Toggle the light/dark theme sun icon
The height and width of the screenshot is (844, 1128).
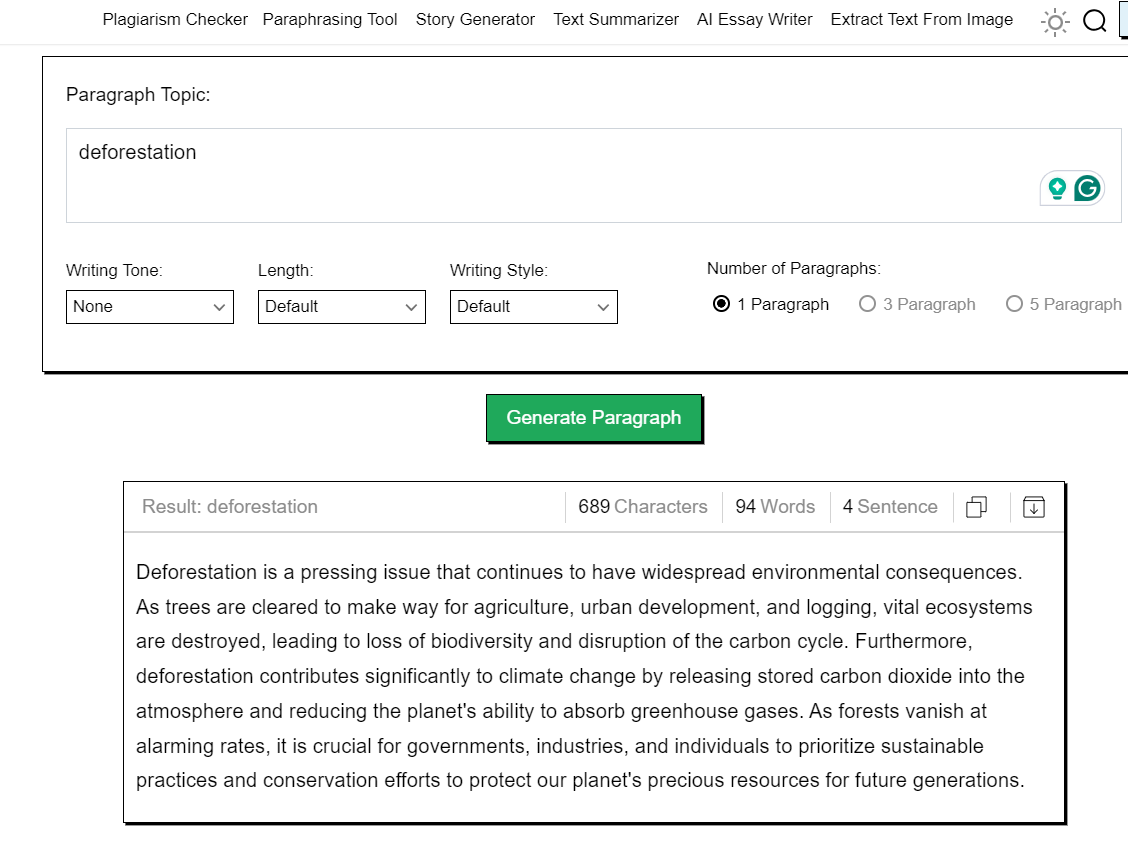1055,22
